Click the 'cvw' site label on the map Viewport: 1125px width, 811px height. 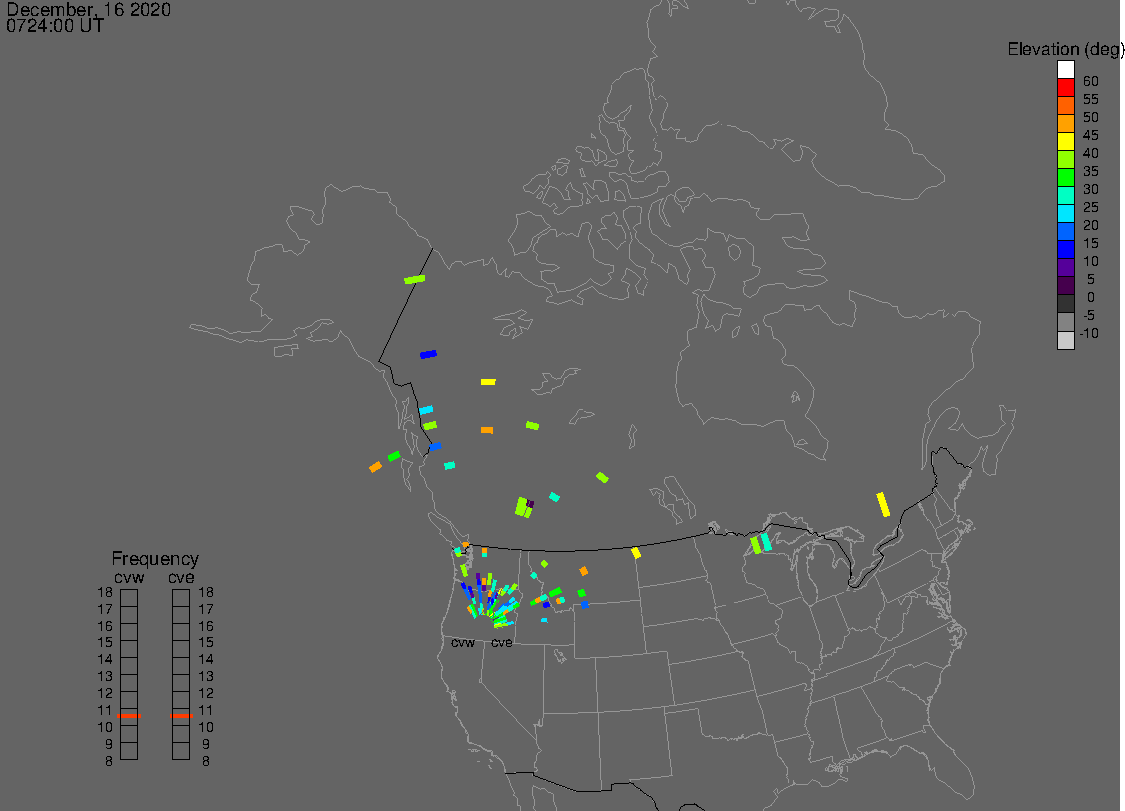coord(463,642)
